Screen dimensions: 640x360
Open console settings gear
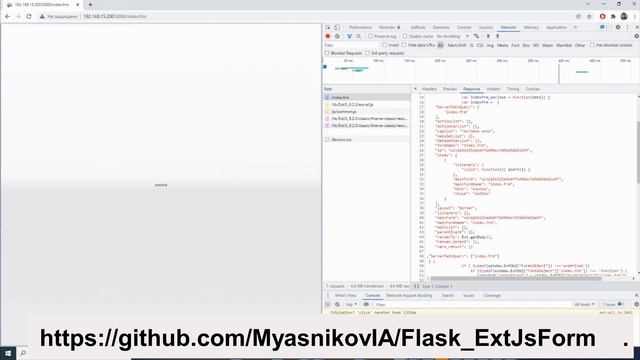(636, 304)
